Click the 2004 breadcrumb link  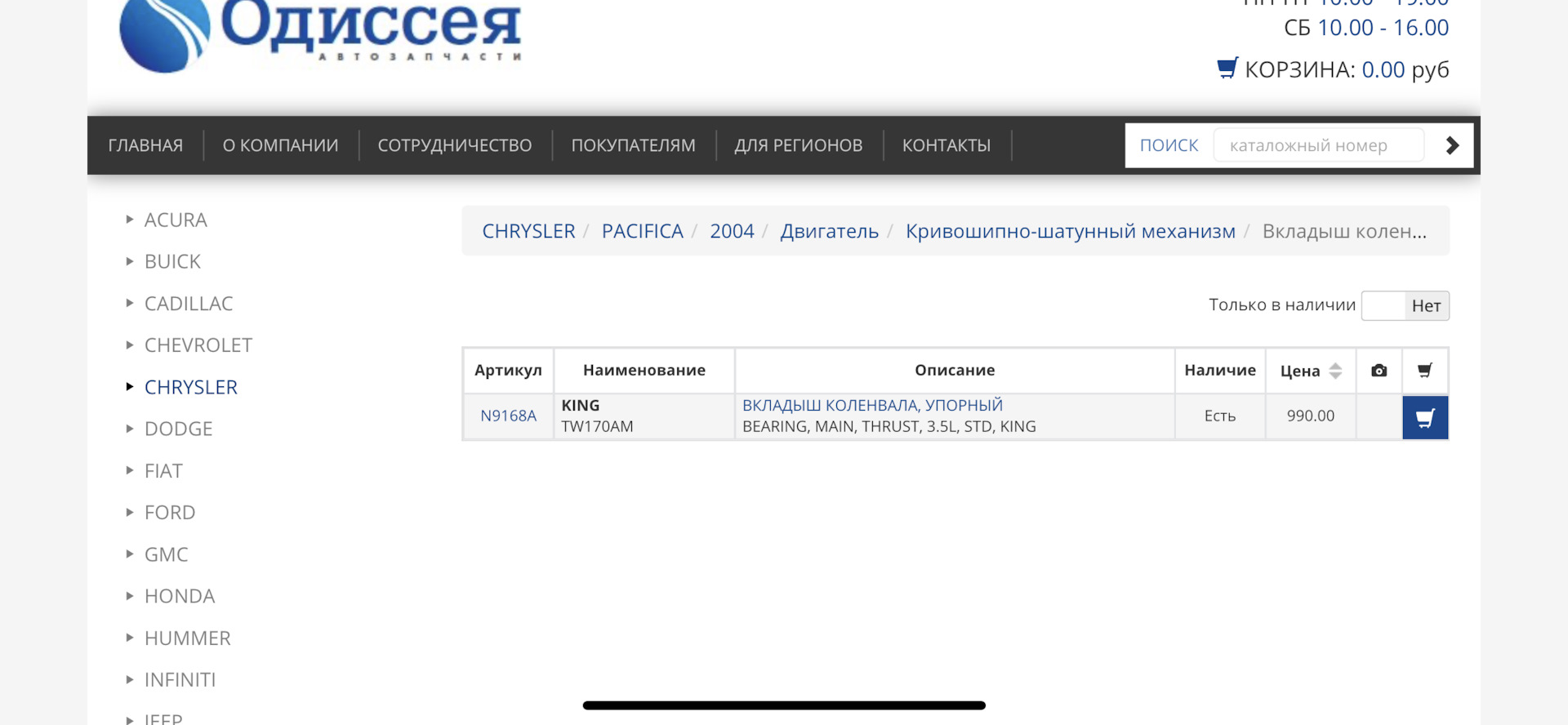point(732,231)
